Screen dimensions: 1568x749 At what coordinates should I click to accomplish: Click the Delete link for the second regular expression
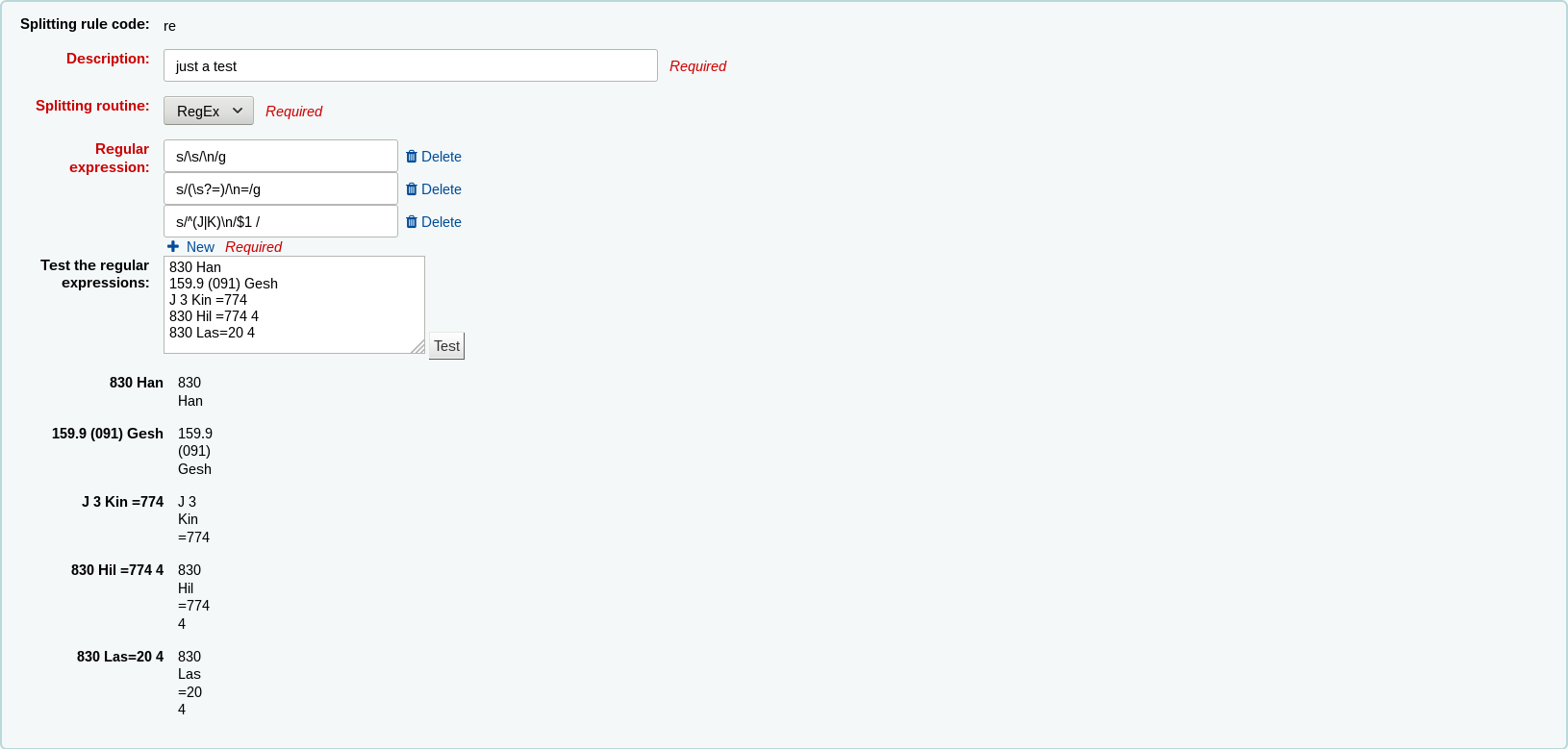pyautogui.click(x=441, y=189)
